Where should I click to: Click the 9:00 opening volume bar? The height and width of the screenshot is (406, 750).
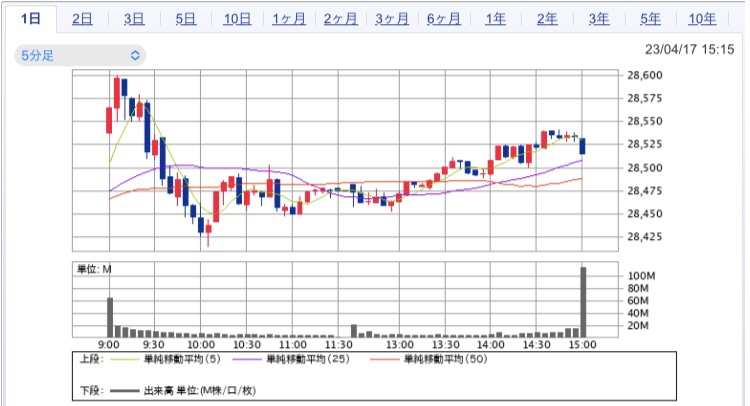point(110,318)
